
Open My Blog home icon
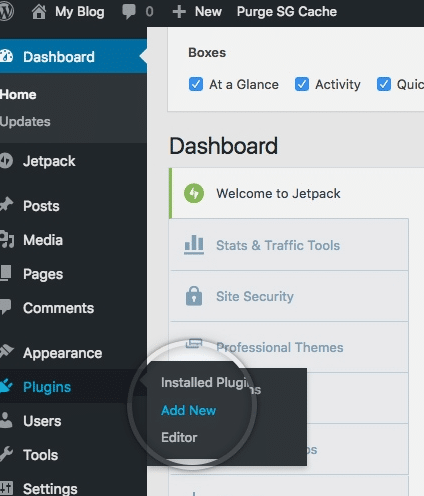[39, 12]
